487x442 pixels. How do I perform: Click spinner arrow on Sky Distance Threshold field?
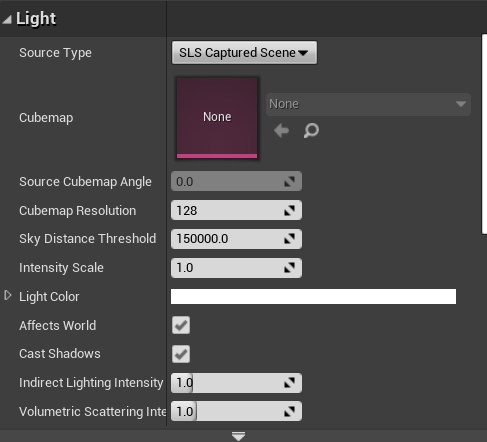point(289,239)
